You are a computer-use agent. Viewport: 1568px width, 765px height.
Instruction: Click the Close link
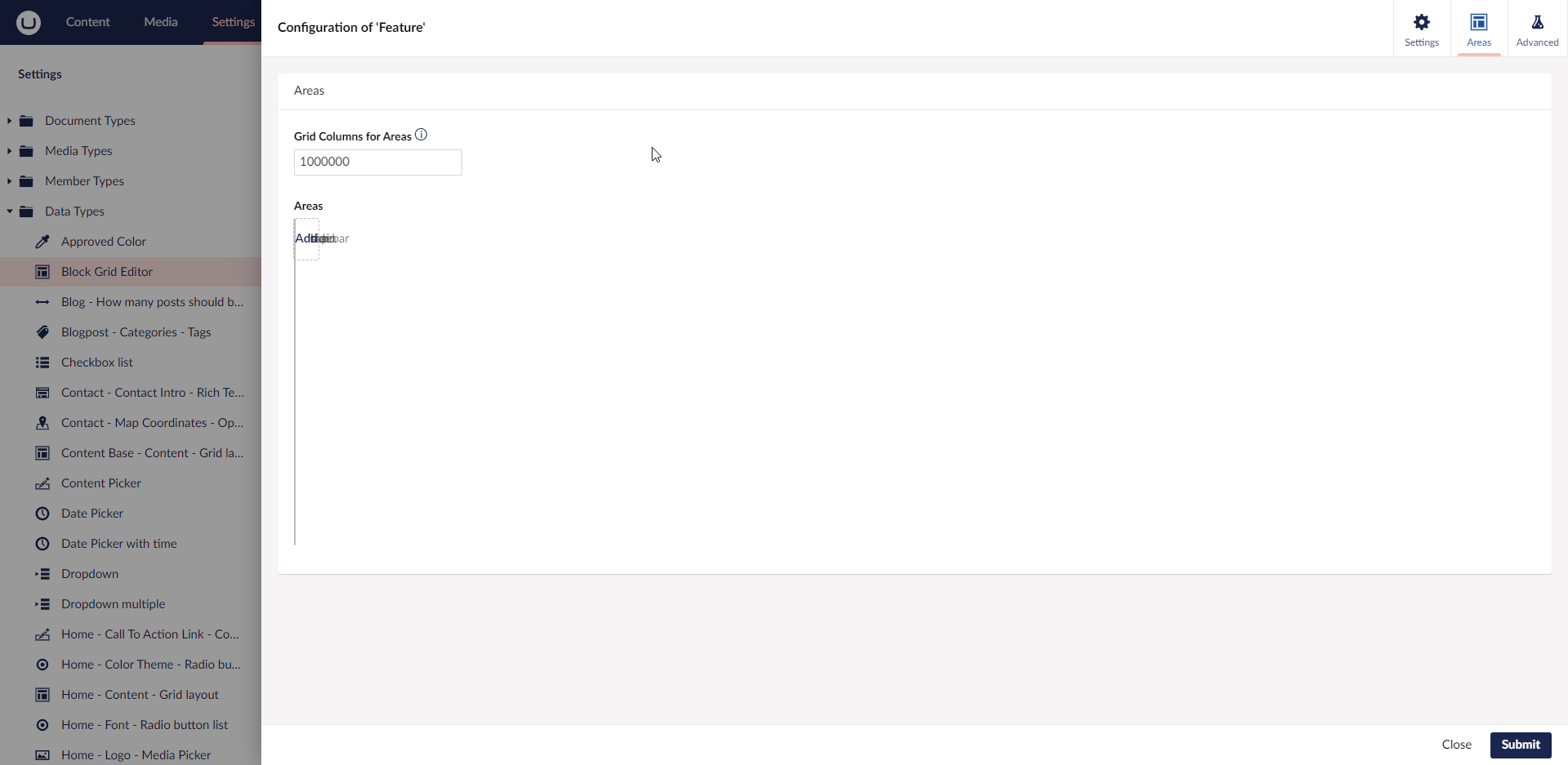point(1456,745)
